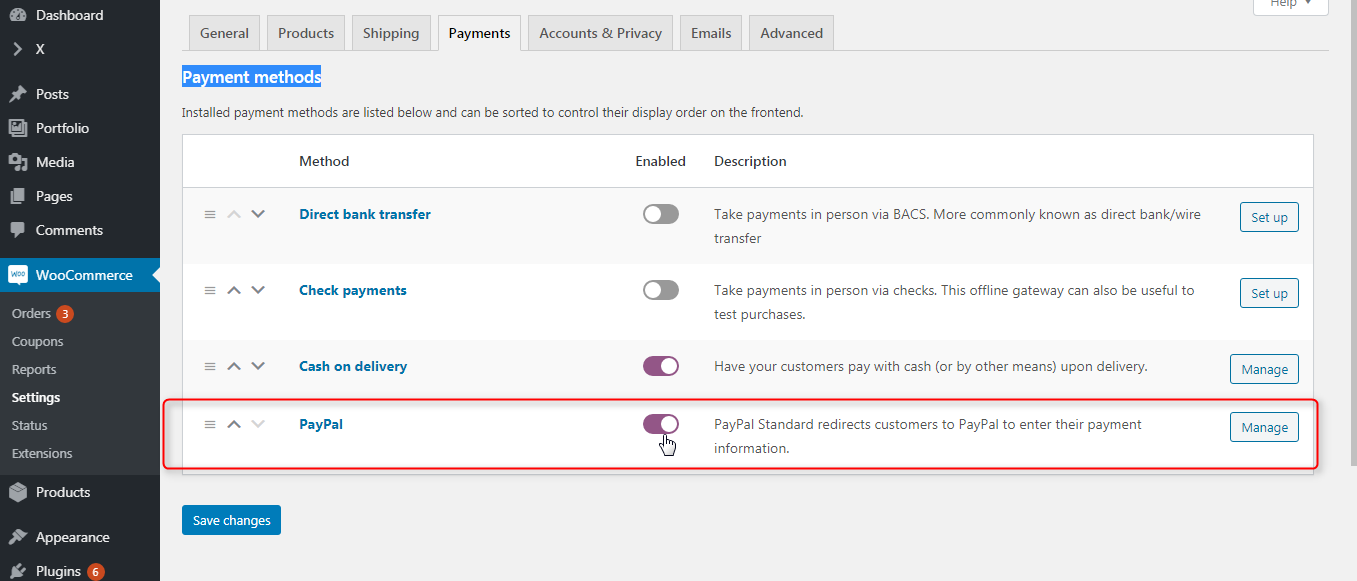
Task: Open the Accounts & Privacy tab
Action: [x=601, y=33]
